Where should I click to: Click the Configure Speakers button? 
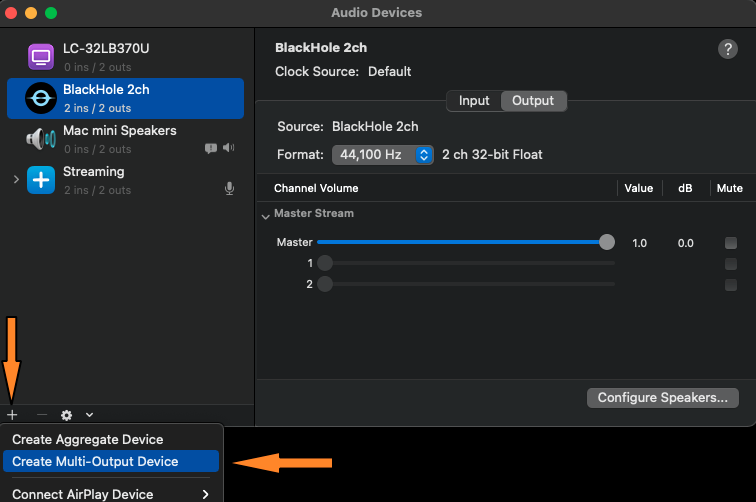point(662,398)
